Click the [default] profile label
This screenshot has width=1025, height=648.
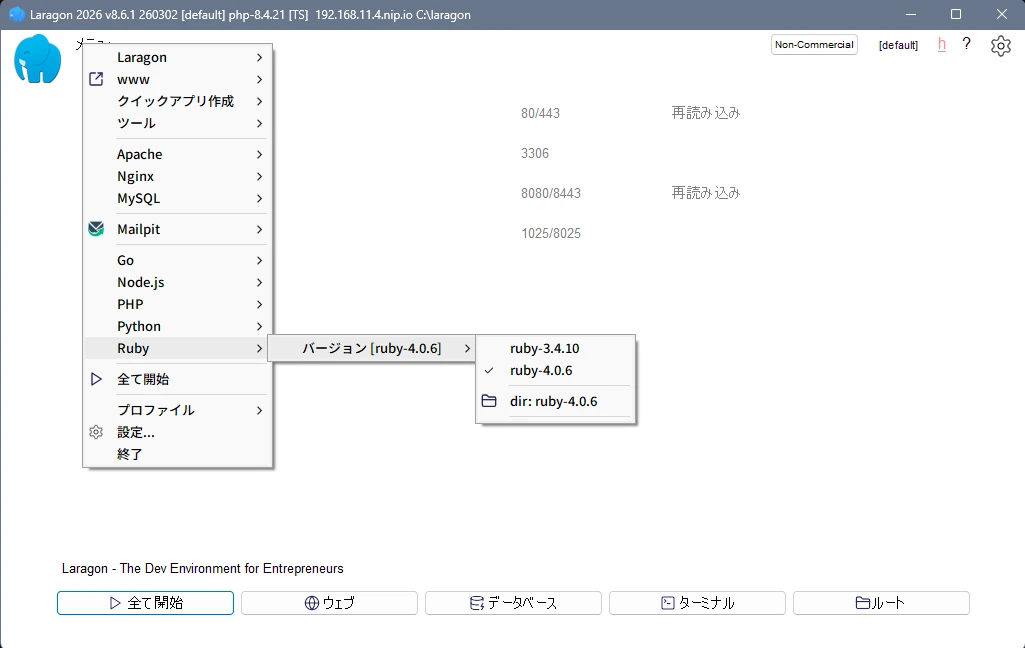[x=898, y=45]
